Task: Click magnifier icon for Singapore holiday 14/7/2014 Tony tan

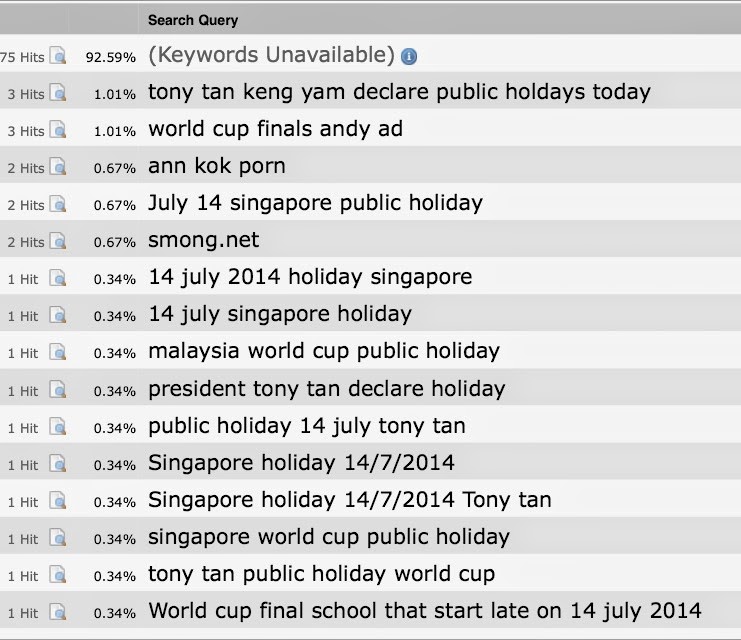Action: click(x=58, y=500)
